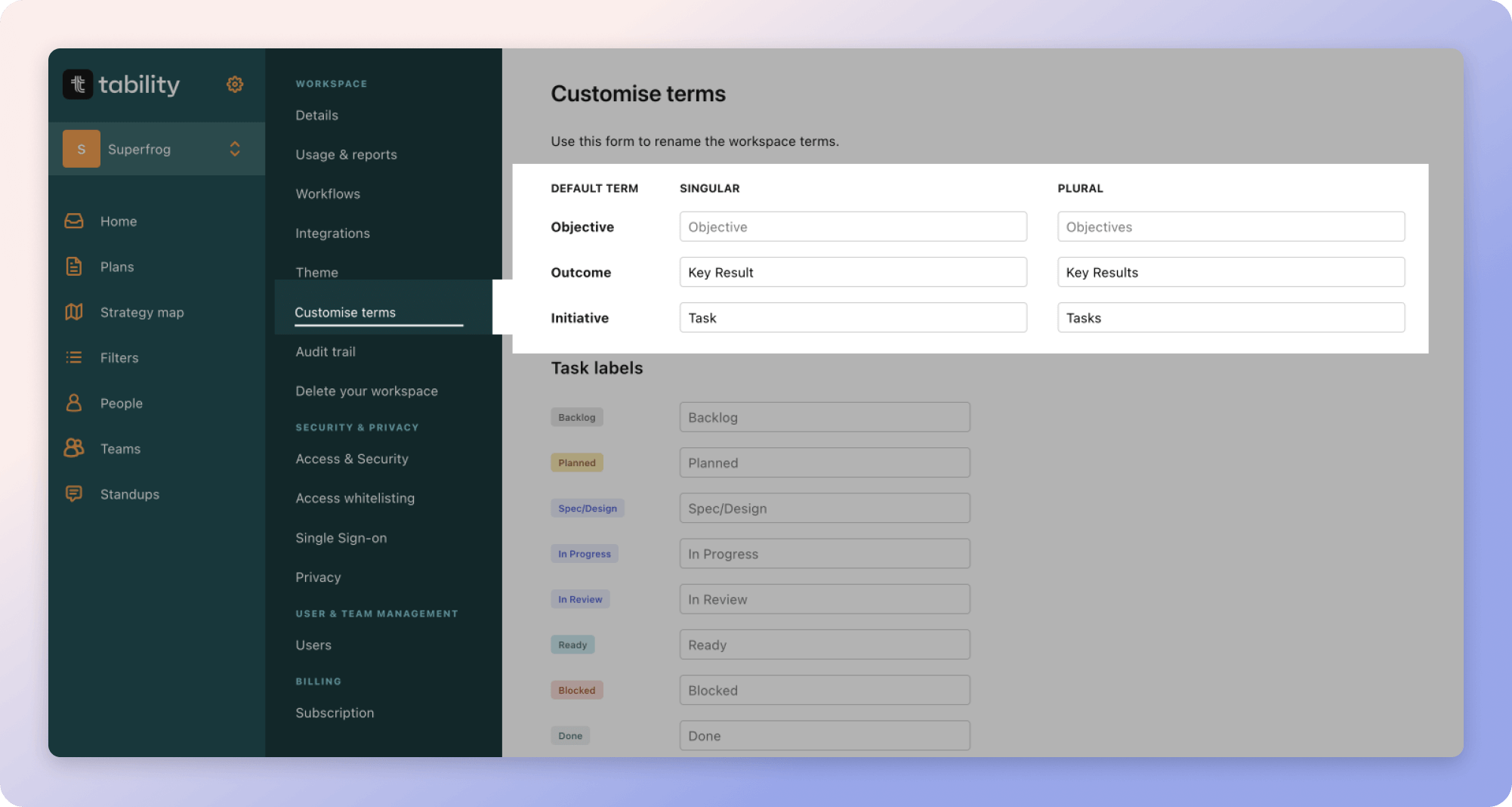
Task: Open Filters via the list icon
Action: point(74,357)
